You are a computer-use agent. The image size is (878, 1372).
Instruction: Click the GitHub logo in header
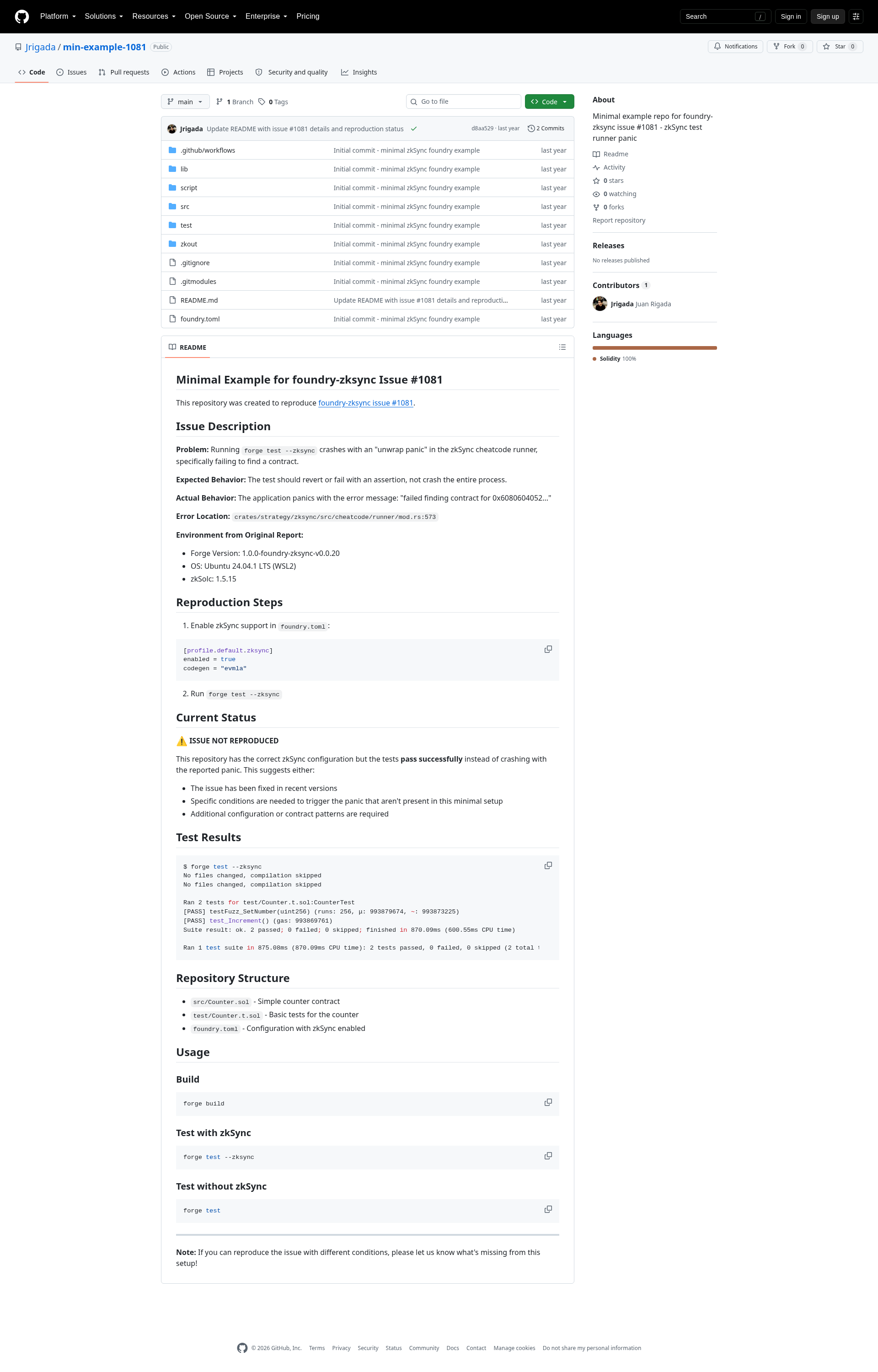pyautogui.click(x=21, y=16)
